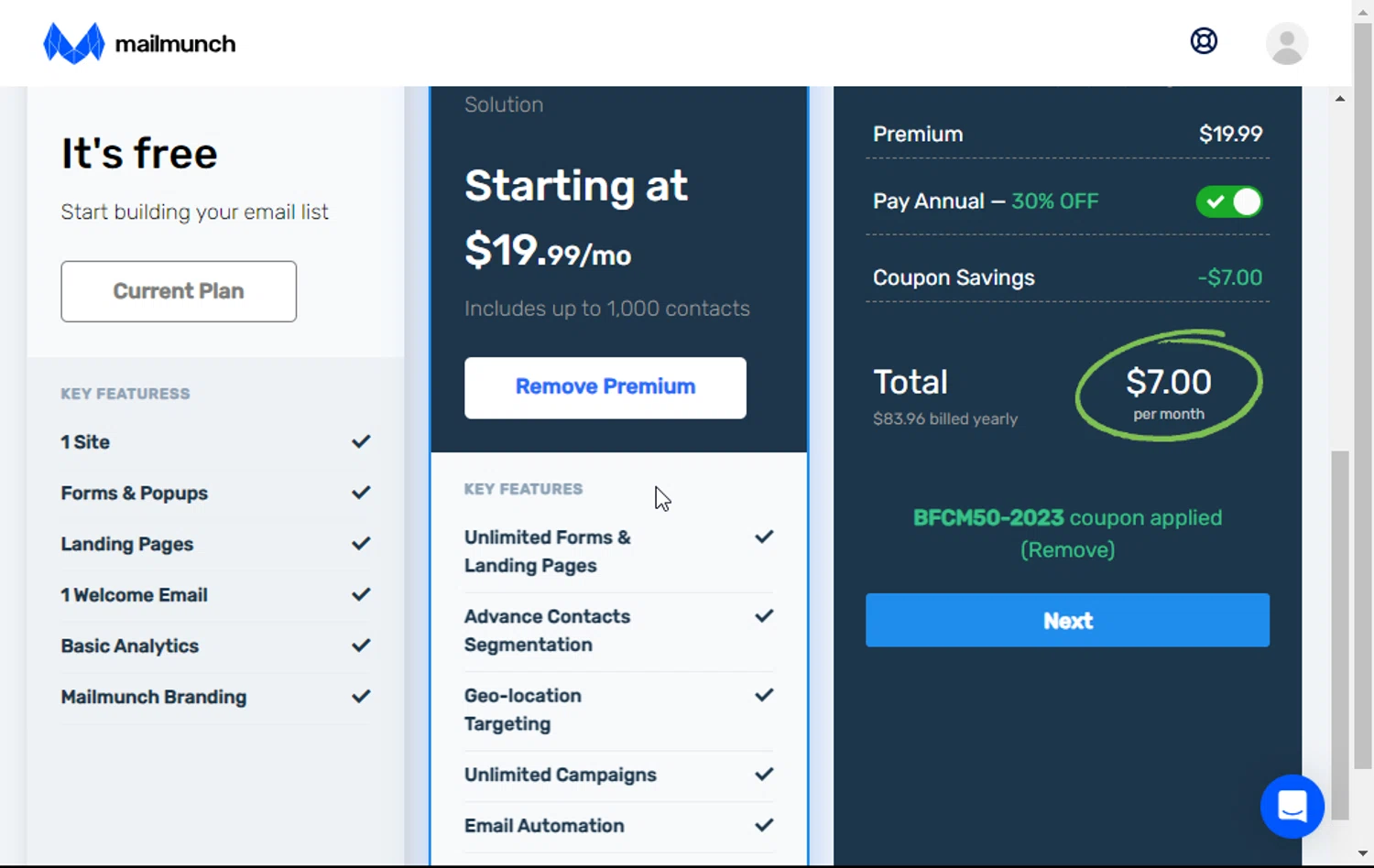Click the Remove Premium button

pyautogui.click(x=605, y=387)
